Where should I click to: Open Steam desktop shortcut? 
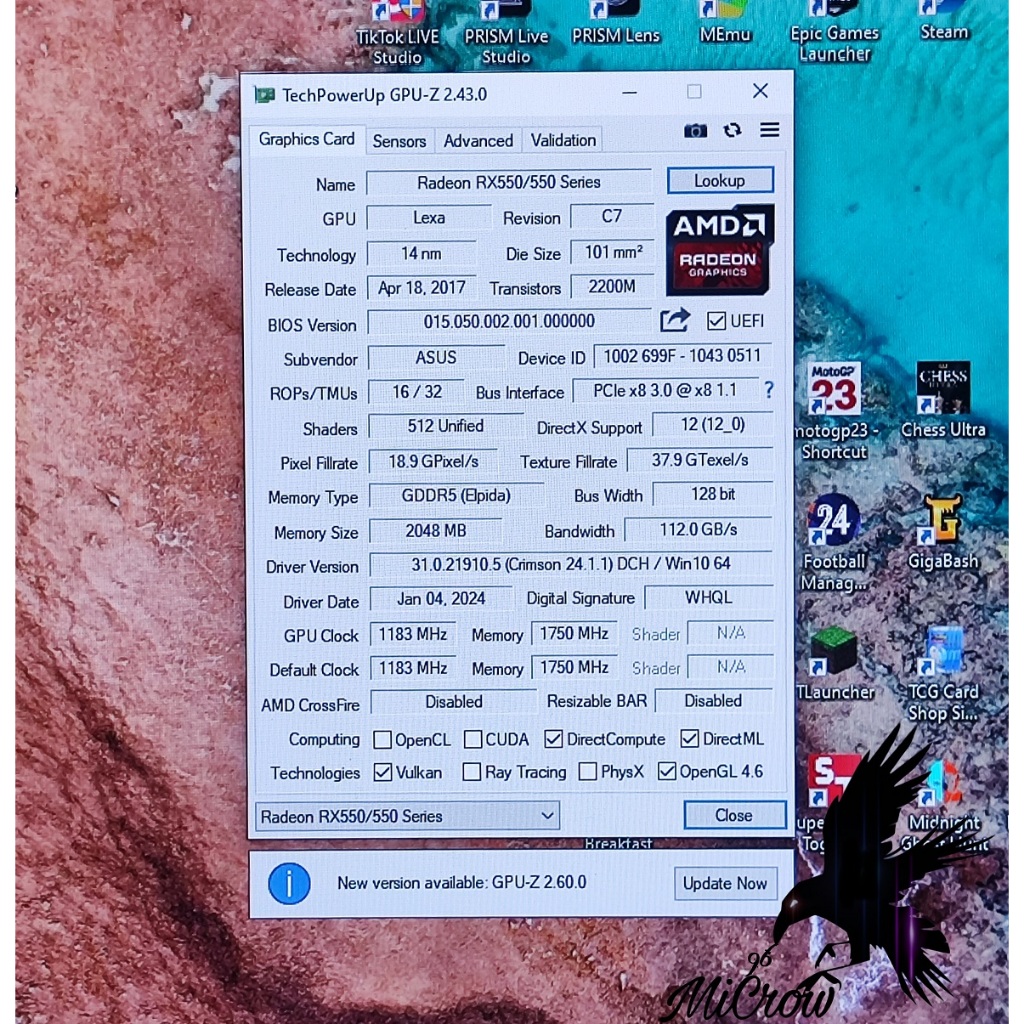click(944, 22)
